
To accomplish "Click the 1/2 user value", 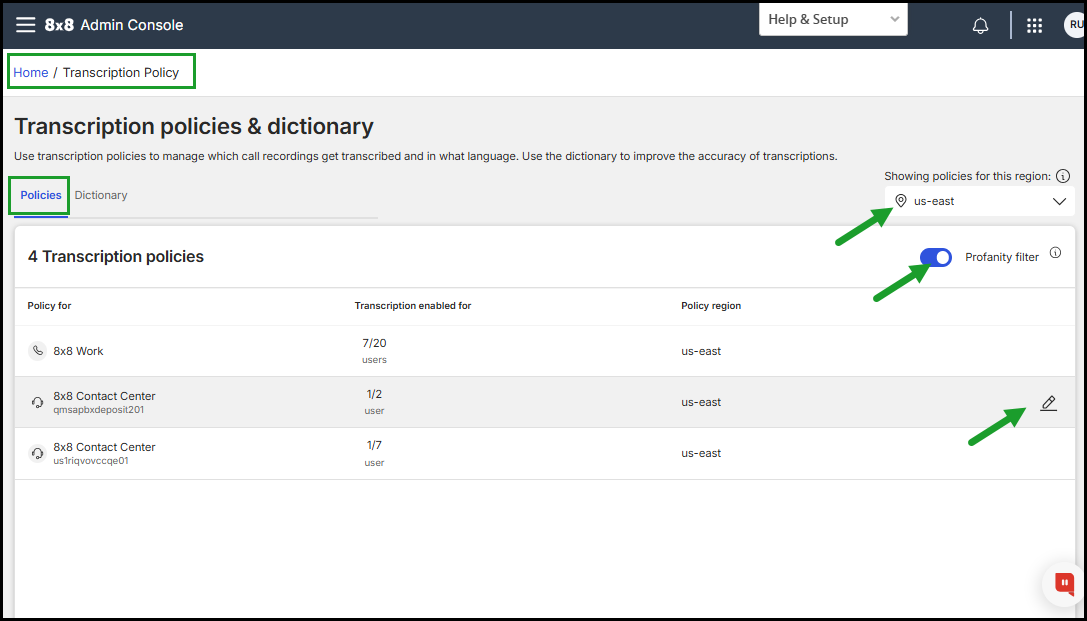I will (x=374, y=402).
